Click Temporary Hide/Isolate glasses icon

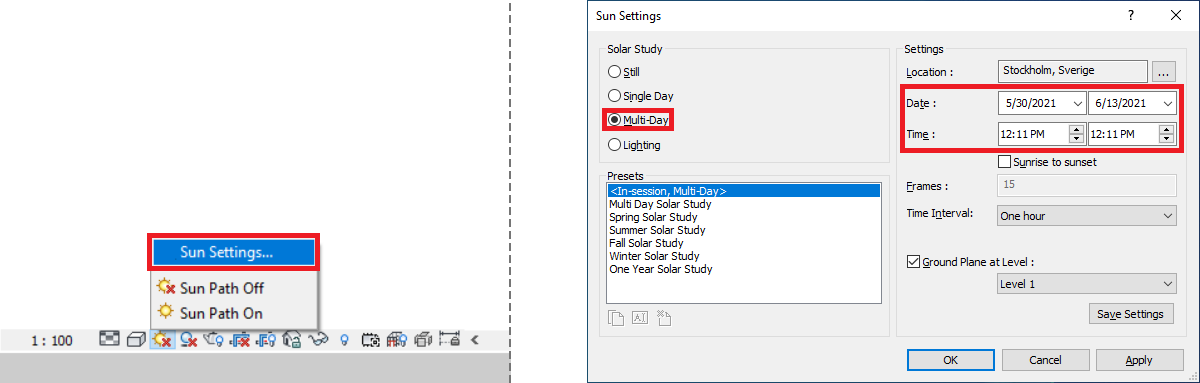[318, 340]
